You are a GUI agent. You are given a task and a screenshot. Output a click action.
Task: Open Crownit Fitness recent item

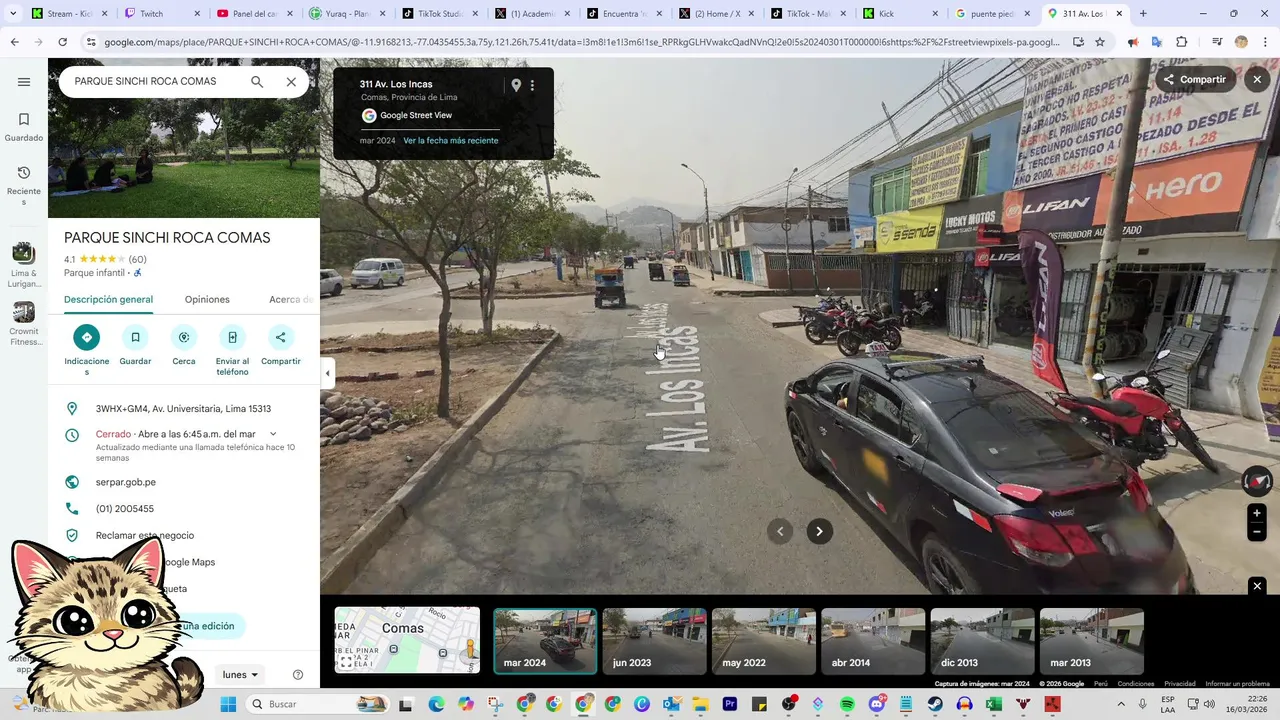[x=24, y=324]
